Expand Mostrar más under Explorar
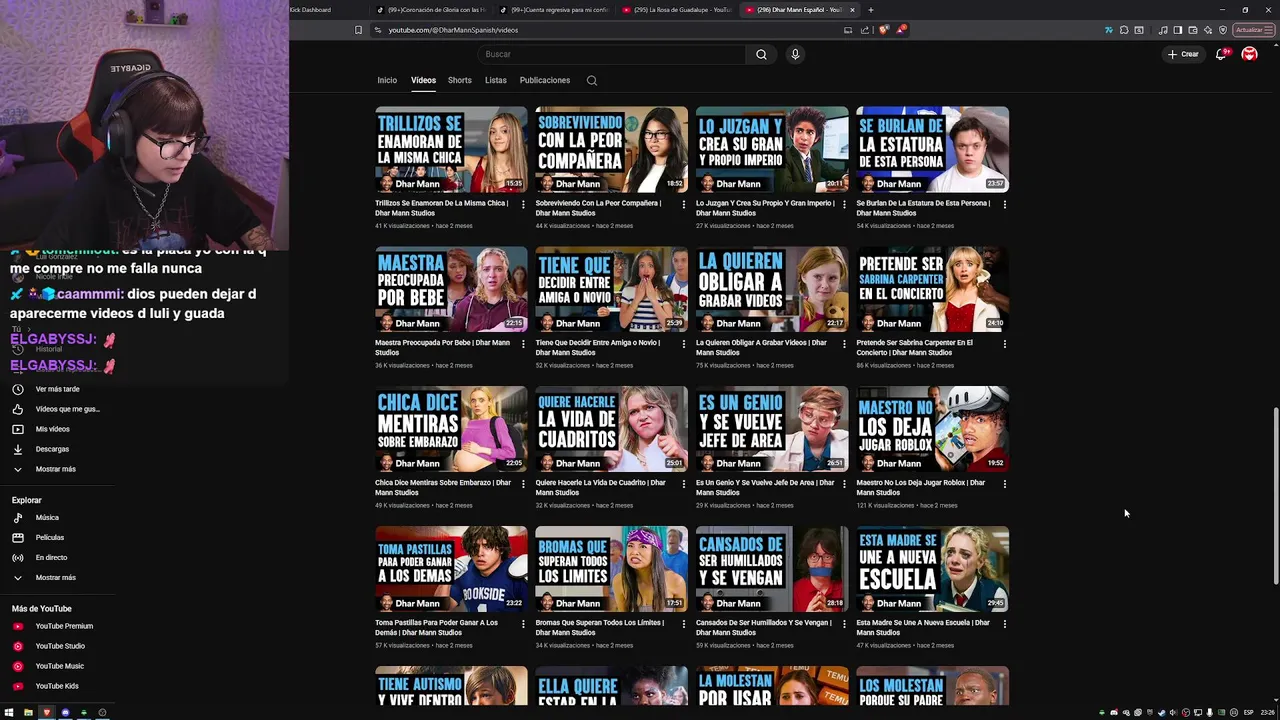The width and height of the screenshot is (1280, 720). tap(57, 578)
